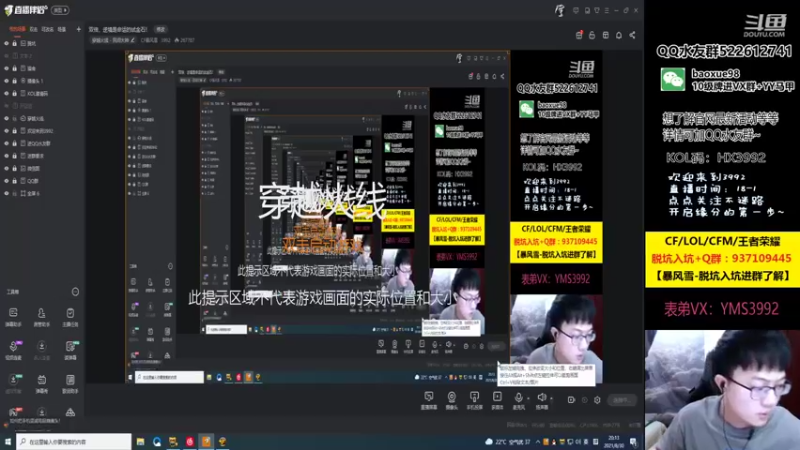Open settings gear in bottom bar
Viewport: 800px width, 450px height.
pos(597,400)
